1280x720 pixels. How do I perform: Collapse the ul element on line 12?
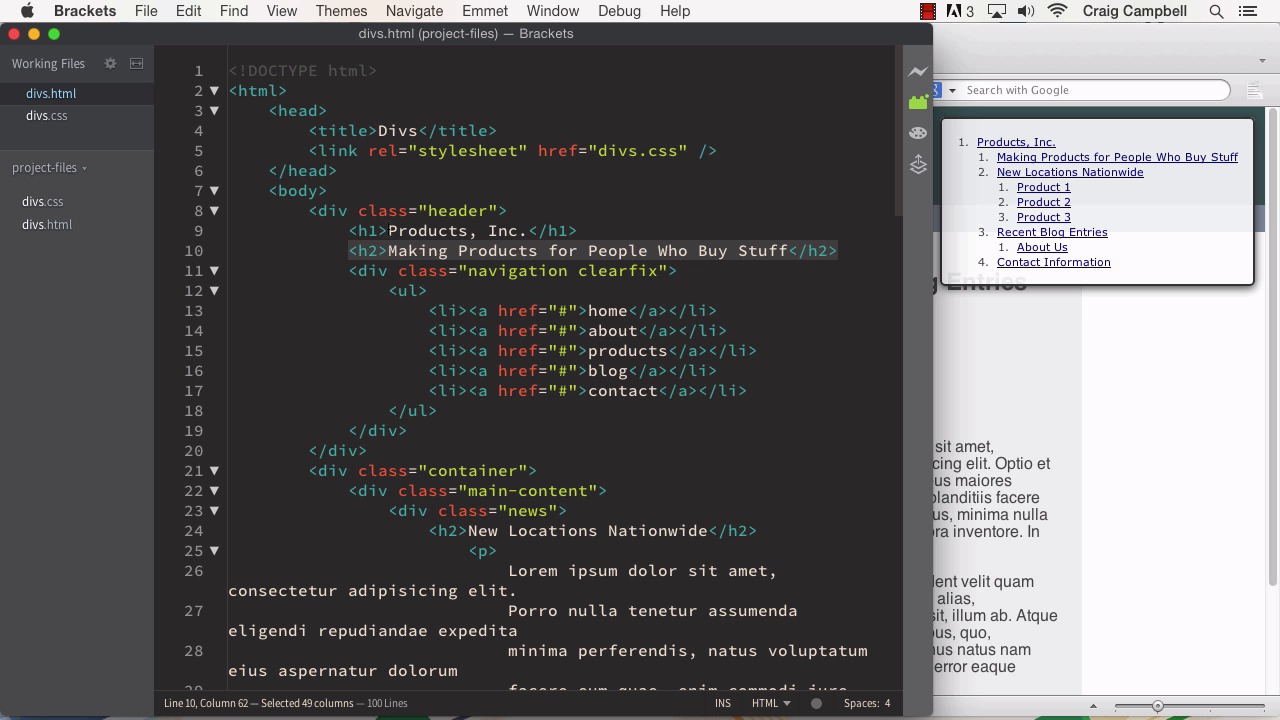(214, 291)
